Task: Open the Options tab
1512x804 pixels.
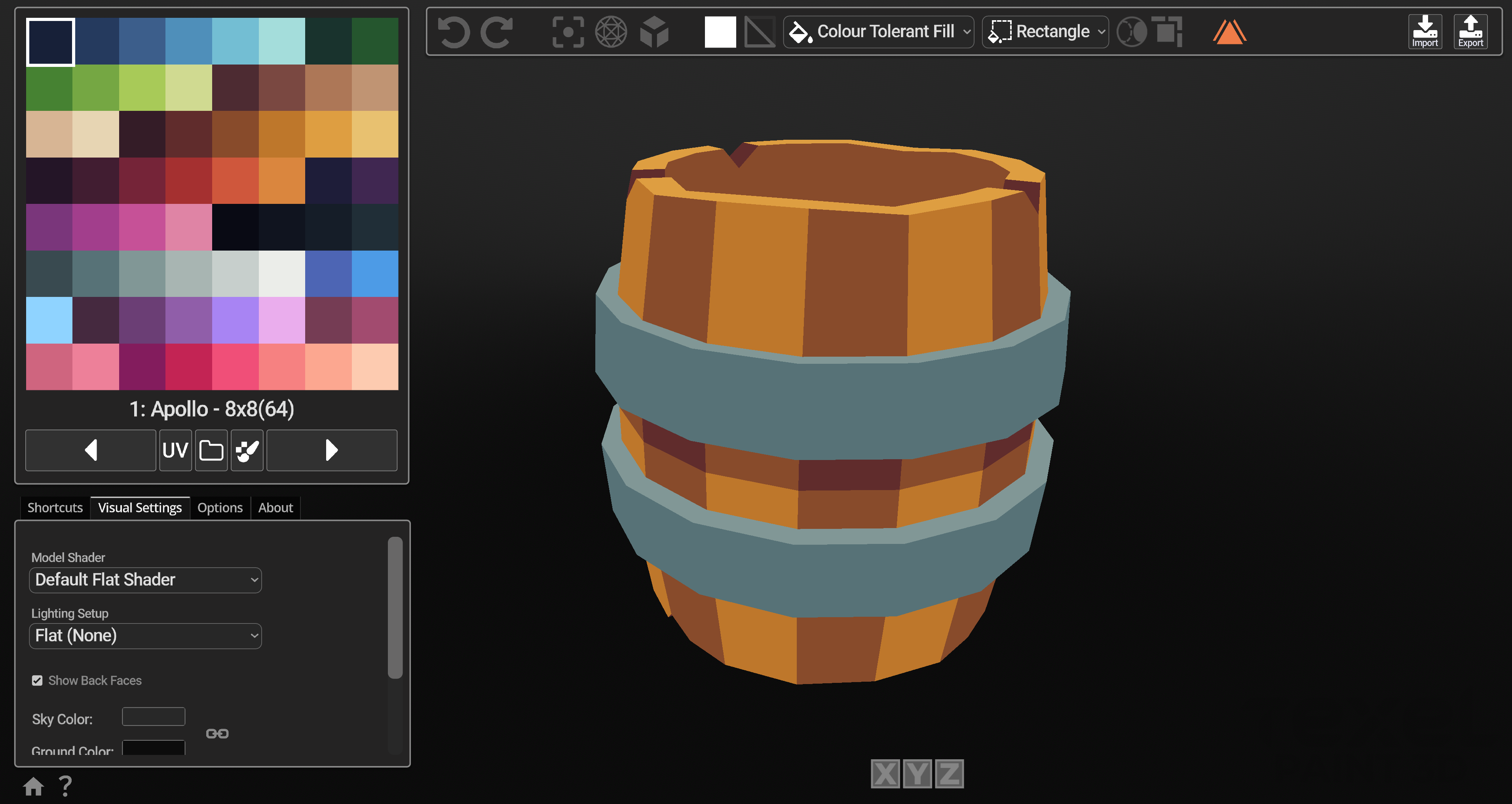Action: [x=220, y=507]
